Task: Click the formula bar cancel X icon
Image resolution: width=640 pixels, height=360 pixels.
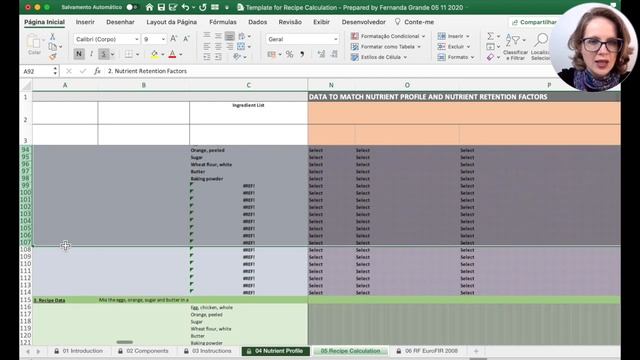Action: [x=69, y=71]
